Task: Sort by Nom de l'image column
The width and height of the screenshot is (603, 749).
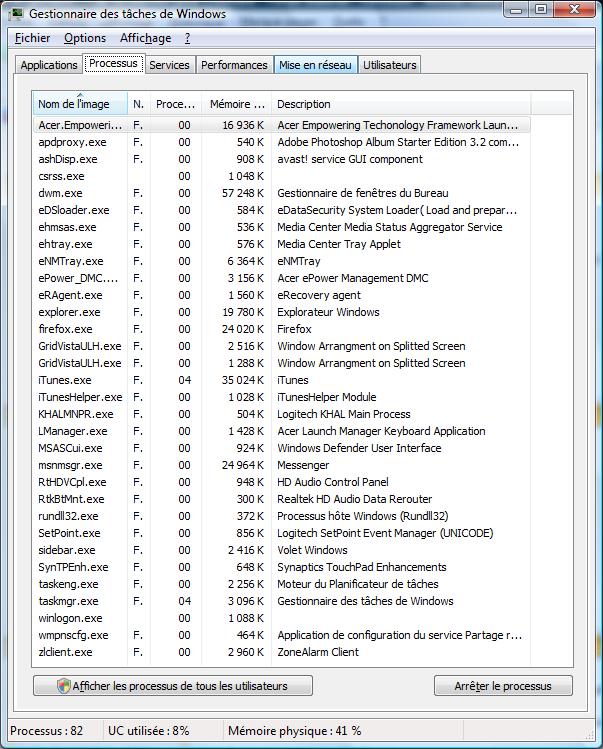Action: tap(80, 104)
